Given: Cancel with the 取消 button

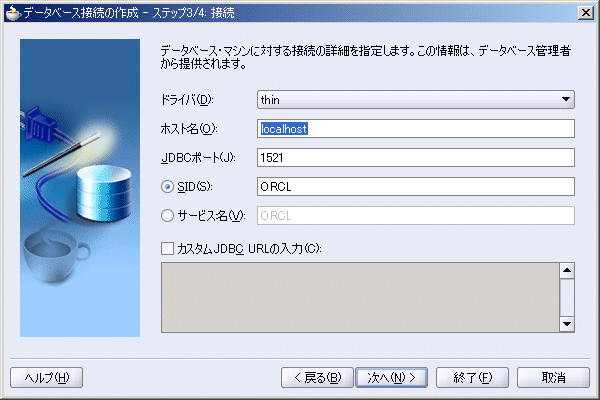Looking at the screenshot, I should pos(553,378).
